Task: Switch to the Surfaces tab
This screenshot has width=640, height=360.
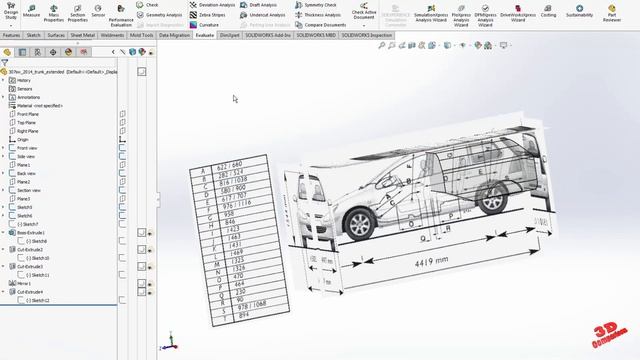Action: point(56,36)
